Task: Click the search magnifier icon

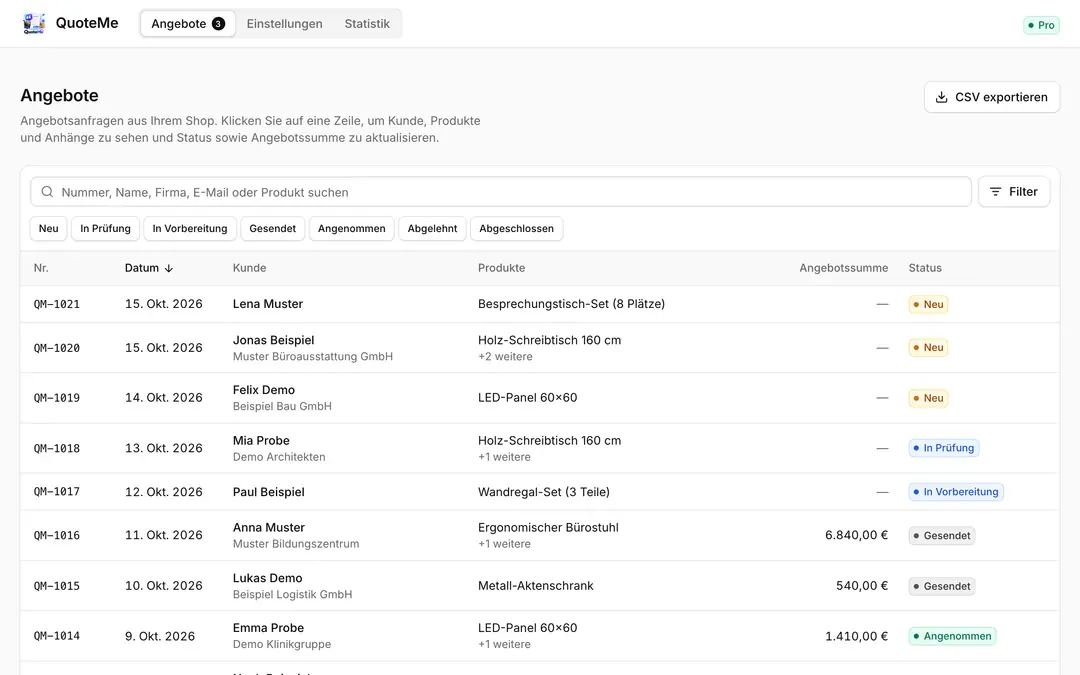Action: click(47, 192)
